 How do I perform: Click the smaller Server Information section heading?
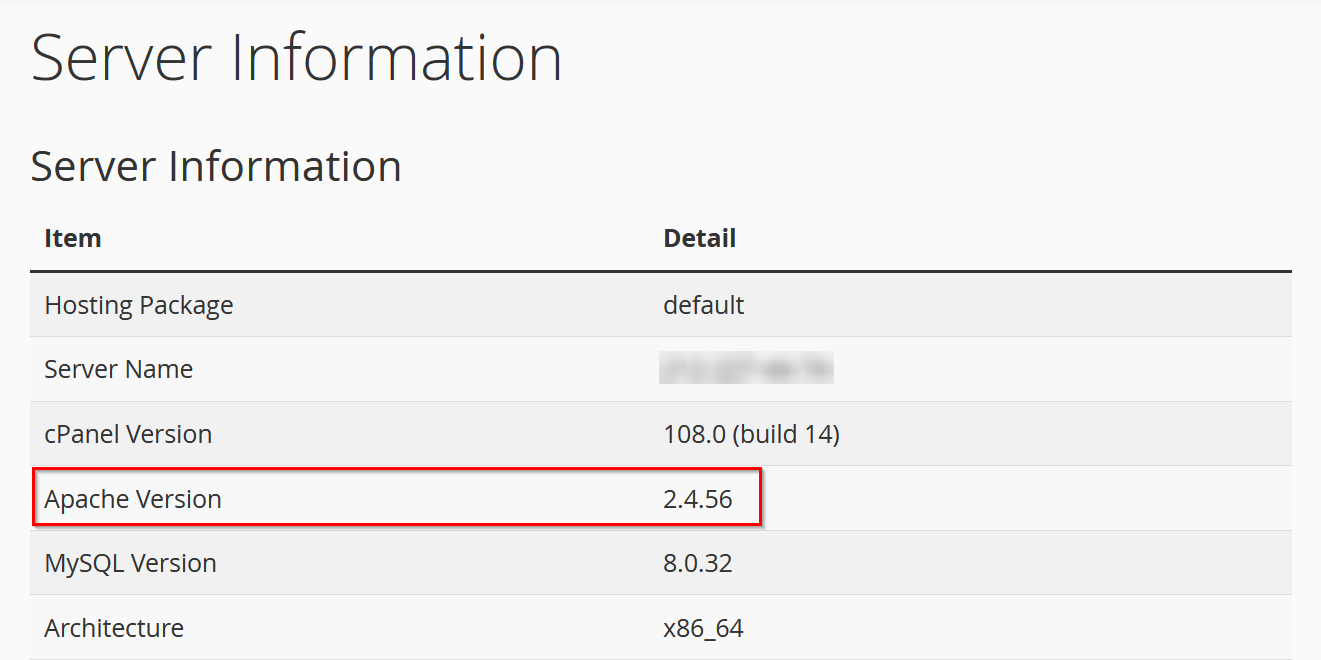coord(216,166)
